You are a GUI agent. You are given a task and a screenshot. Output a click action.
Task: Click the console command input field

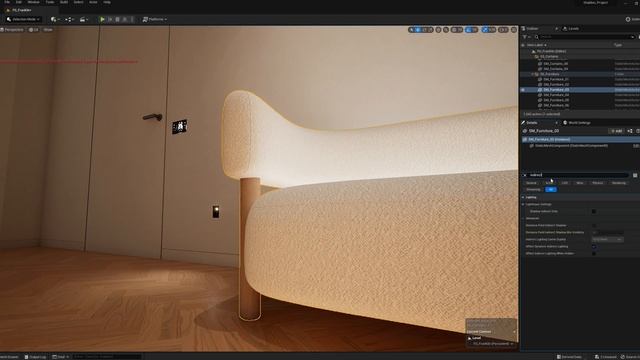pos(107,357)
